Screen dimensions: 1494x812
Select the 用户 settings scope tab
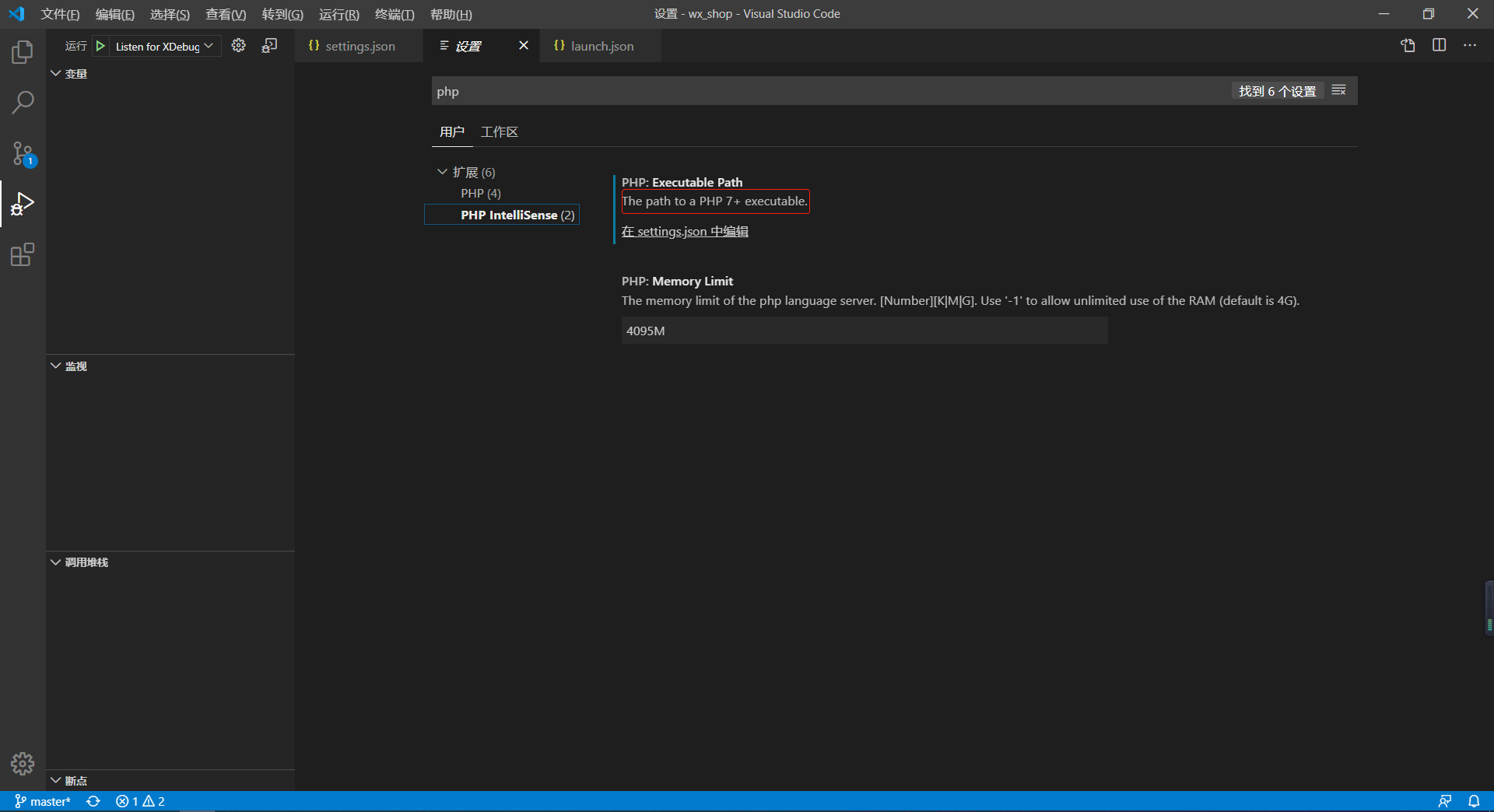(x=452, y=131)
